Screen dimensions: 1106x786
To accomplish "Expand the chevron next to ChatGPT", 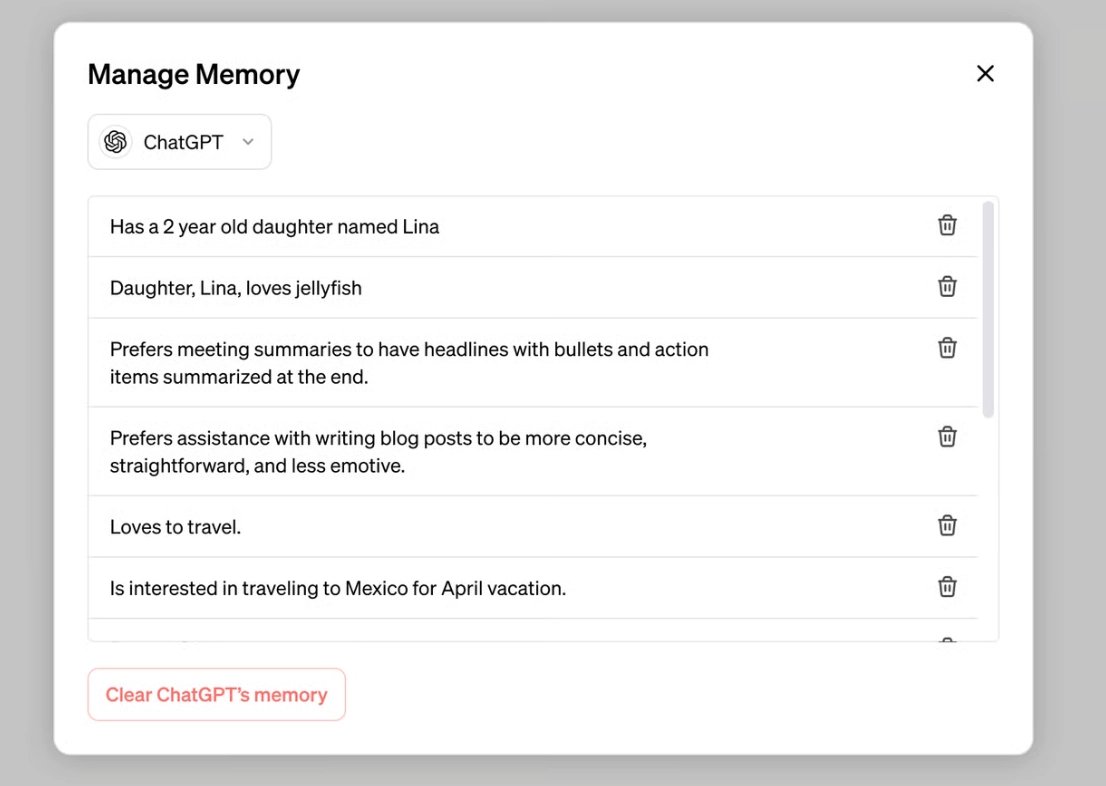I will pyautogui.click(x=248, y=142).
